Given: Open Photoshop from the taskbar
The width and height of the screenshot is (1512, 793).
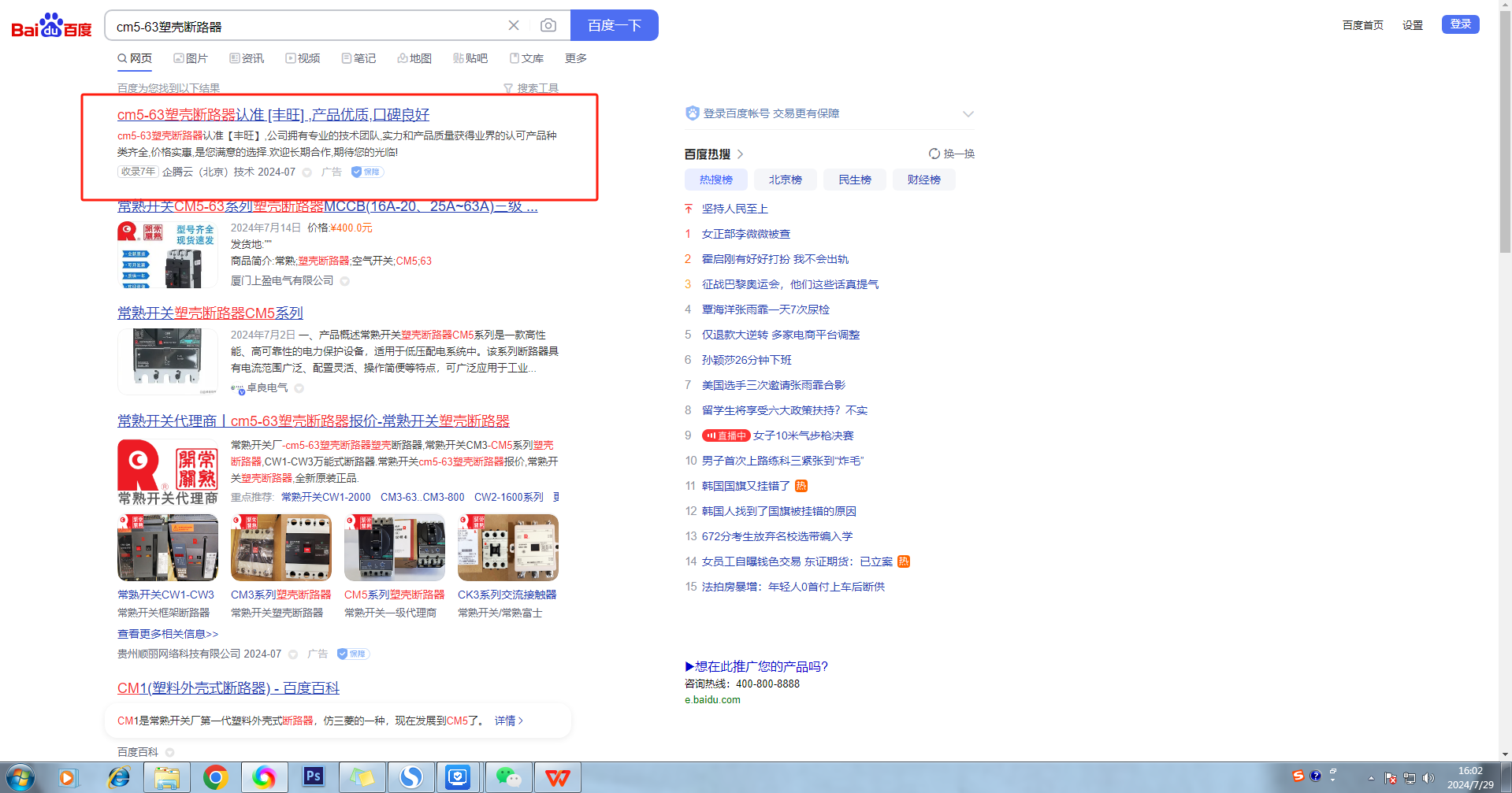Looking at the screenshot, I should point(313,777).
